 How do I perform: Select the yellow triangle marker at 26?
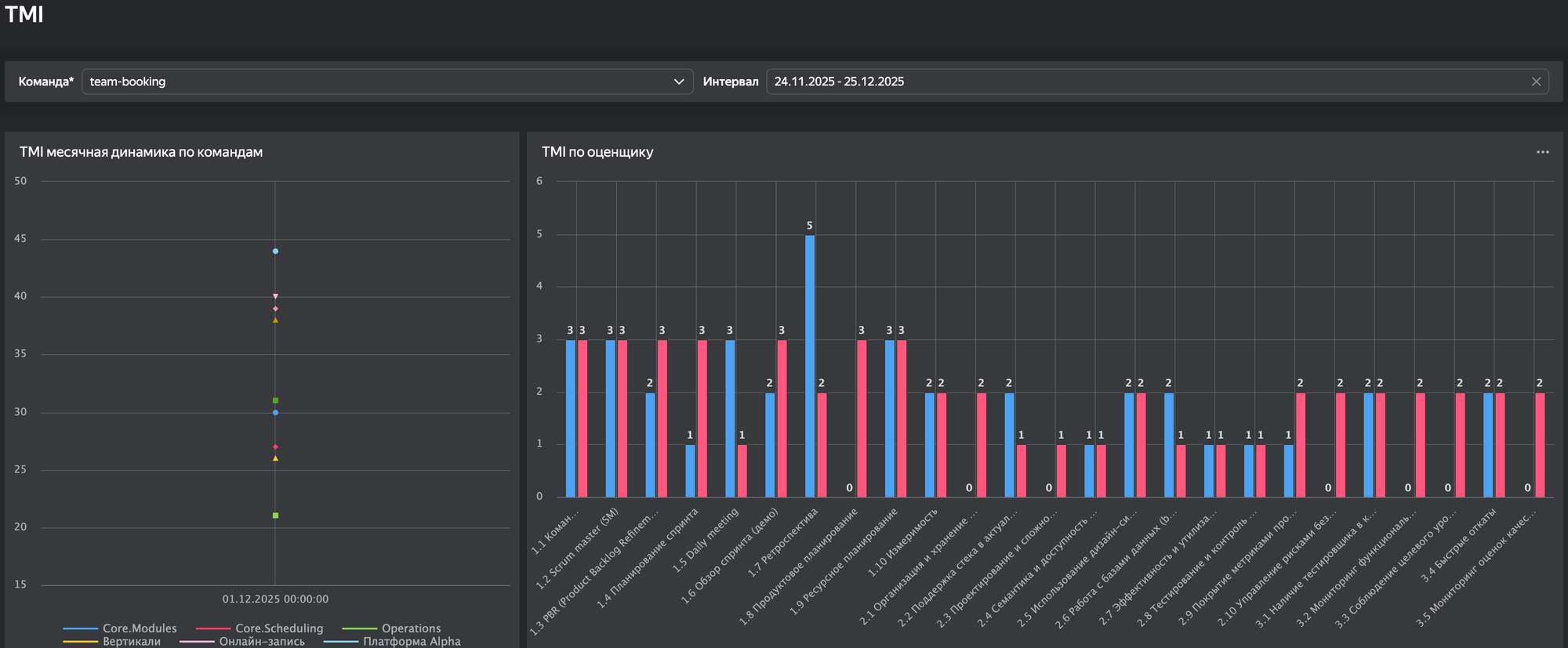click(x=275, y=458)
